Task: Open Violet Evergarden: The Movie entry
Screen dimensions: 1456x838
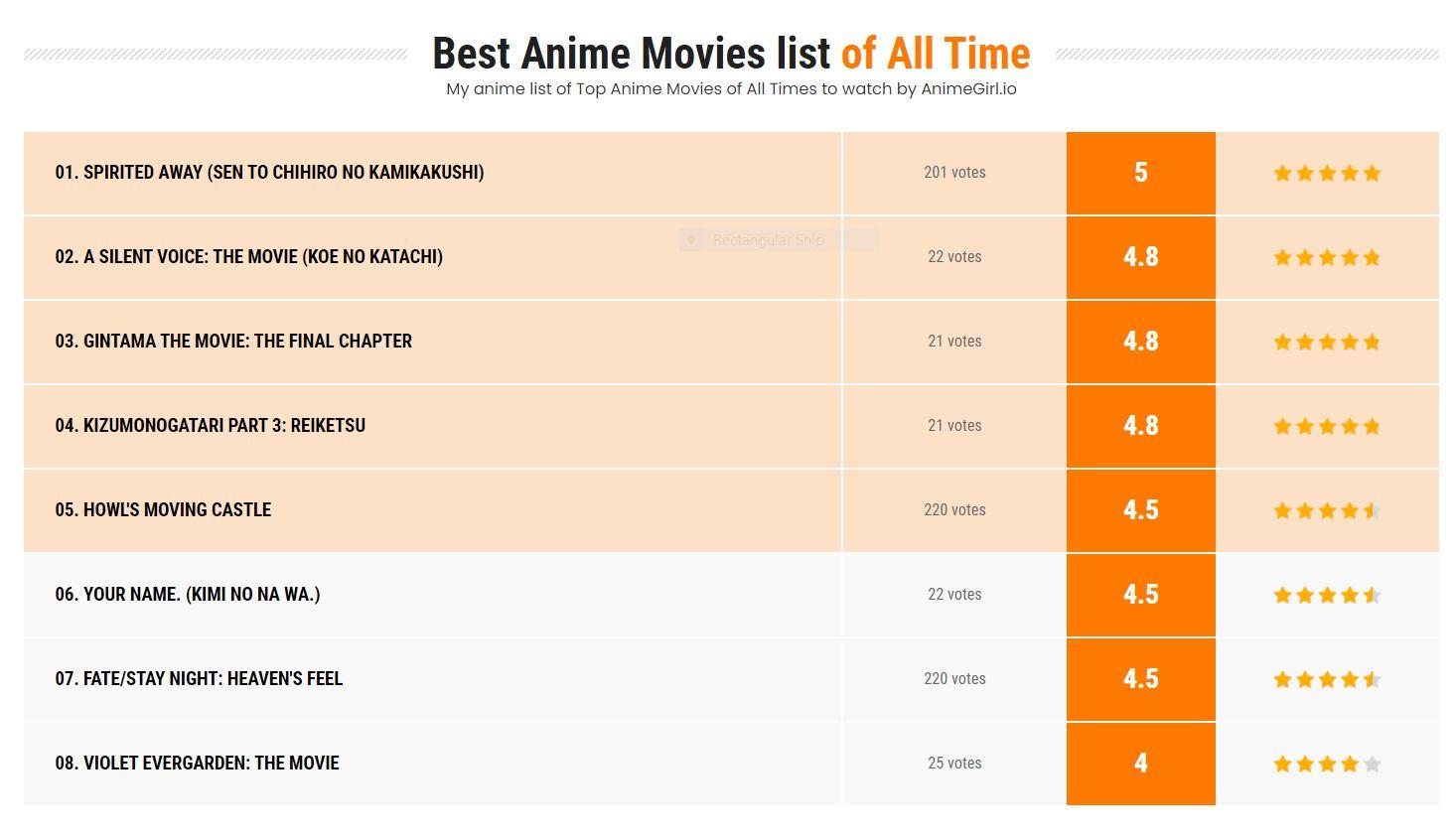Action: 197,763
